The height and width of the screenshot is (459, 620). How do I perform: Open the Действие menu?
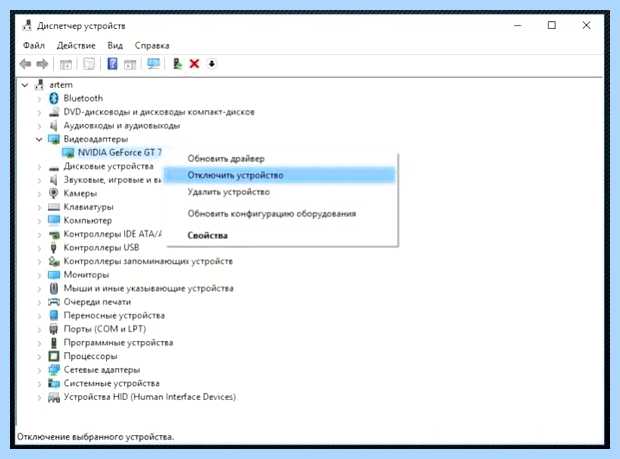click(x=76, y=45)
